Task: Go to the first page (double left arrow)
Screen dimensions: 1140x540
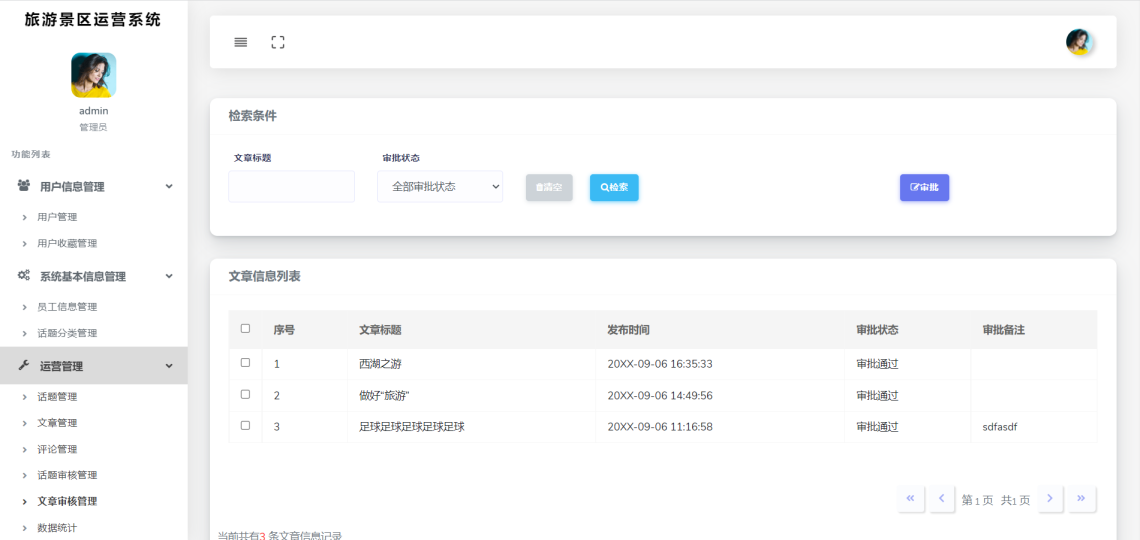Action: [x=910, y=499]
